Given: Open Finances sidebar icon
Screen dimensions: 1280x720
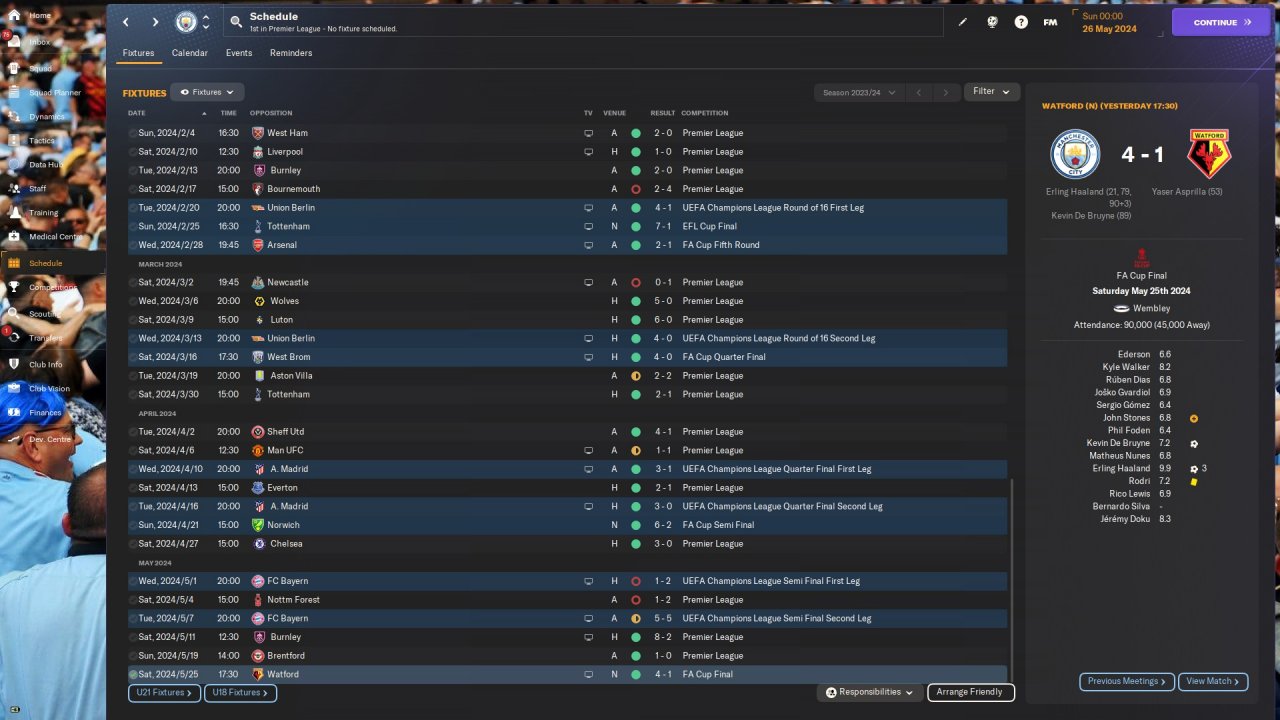Looking at the screenshot, I should coord(14,413).
